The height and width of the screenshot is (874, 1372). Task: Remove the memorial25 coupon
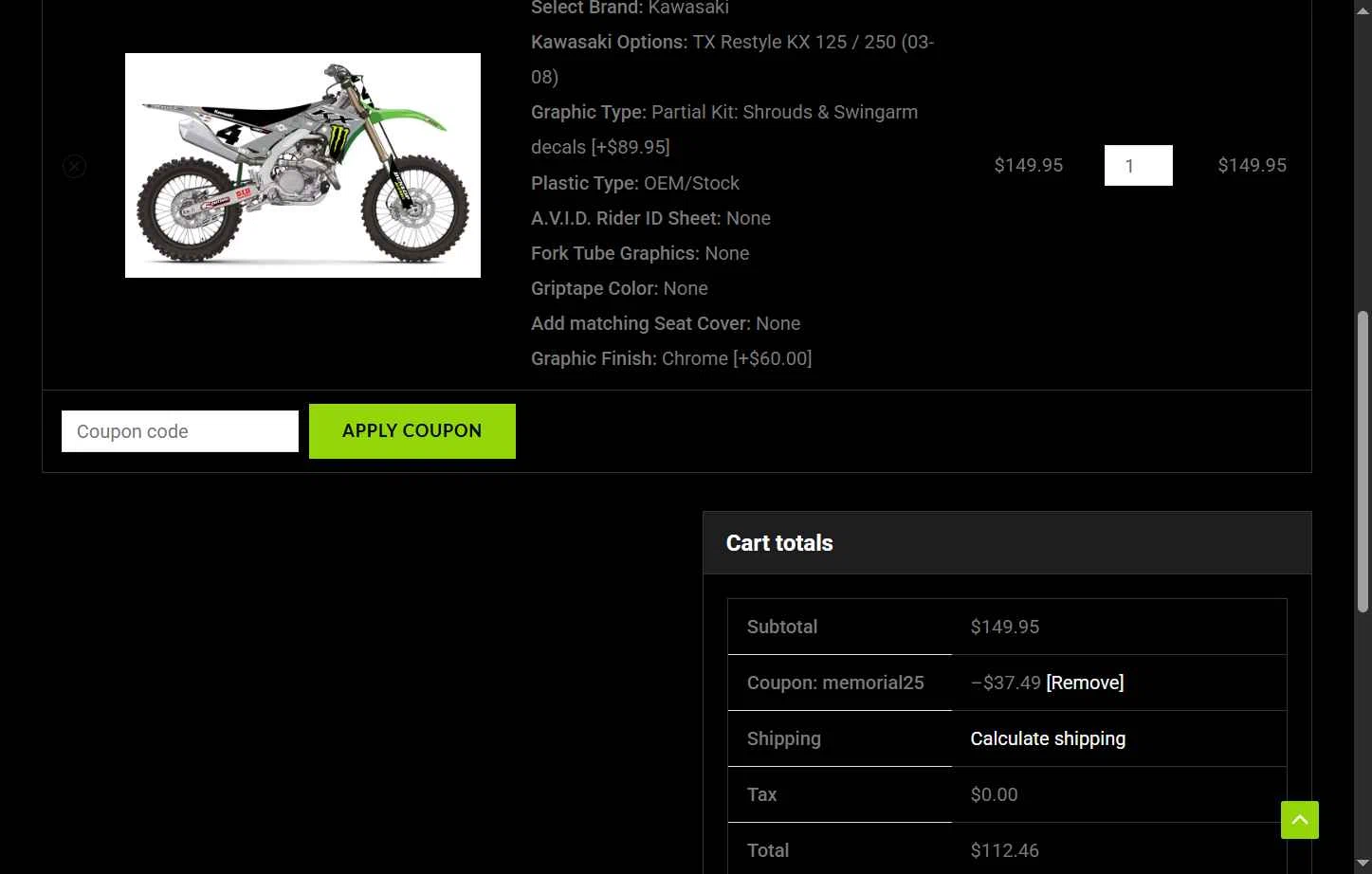(1085, 683)
